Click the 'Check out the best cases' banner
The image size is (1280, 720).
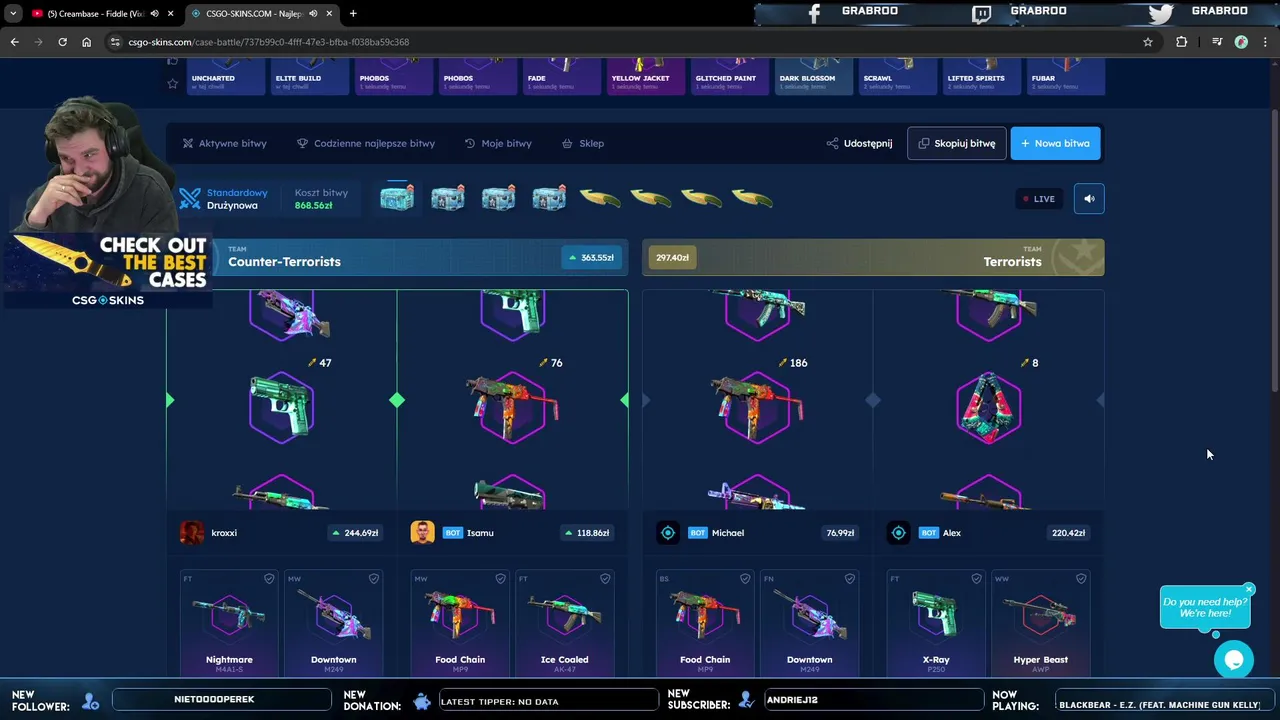(x=110, y=270)
